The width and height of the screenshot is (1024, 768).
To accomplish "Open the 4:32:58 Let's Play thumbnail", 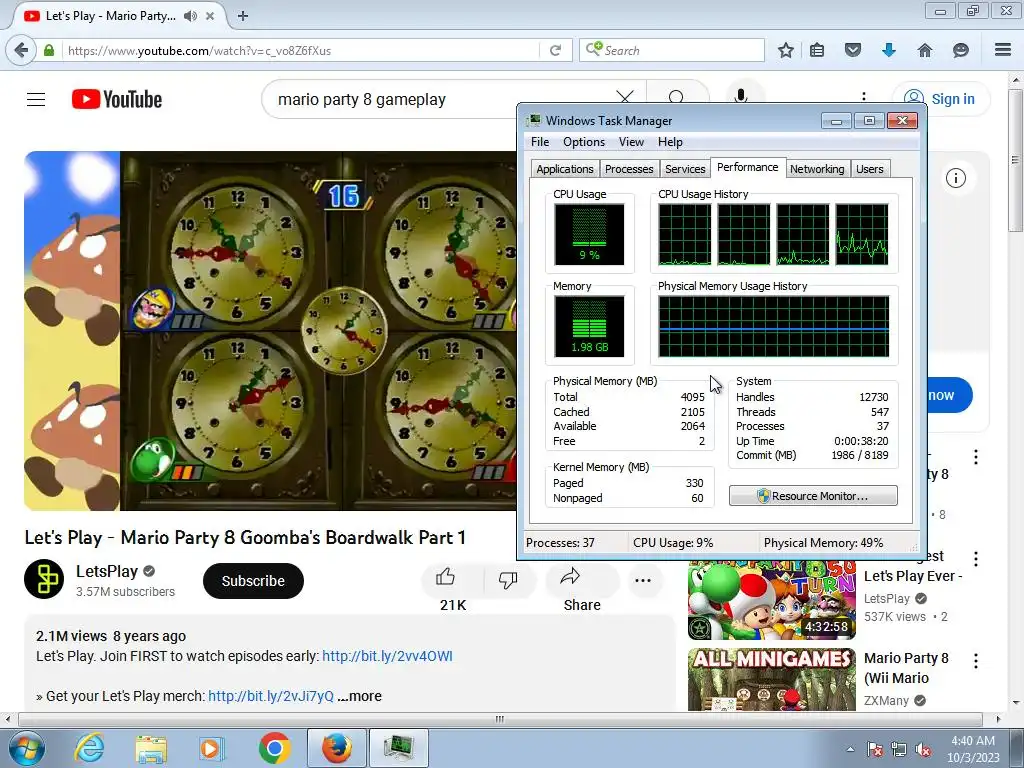I will [x=771, y=600].
